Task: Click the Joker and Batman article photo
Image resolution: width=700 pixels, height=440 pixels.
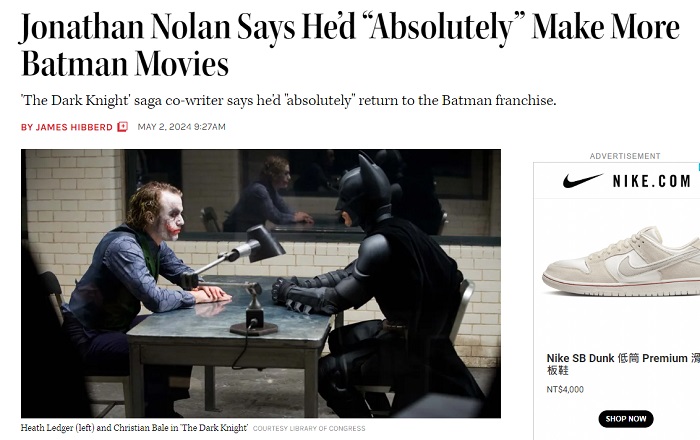Action: click(x=261, y=283)
